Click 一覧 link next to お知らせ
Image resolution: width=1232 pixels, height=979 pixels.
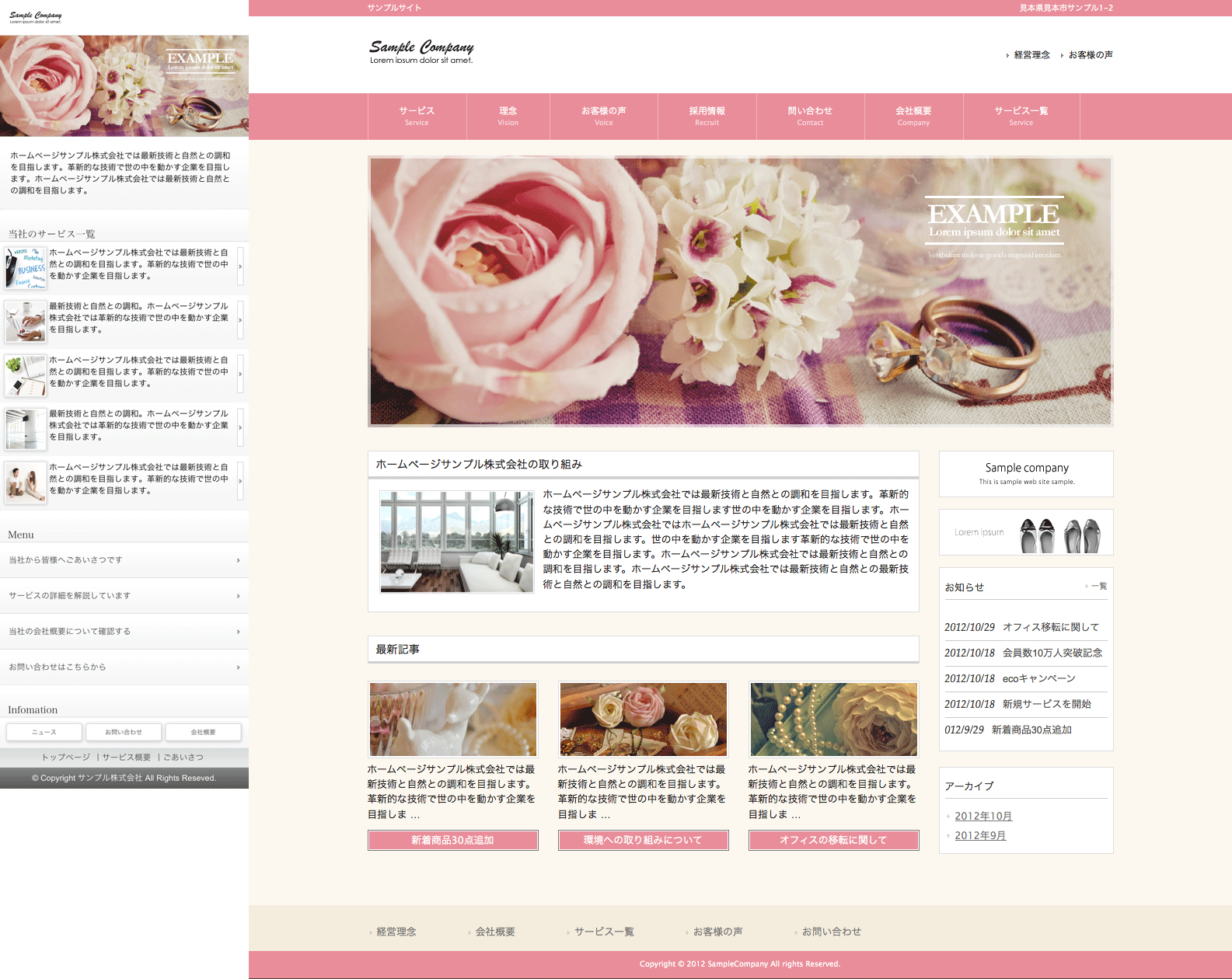pos(1098,586)
